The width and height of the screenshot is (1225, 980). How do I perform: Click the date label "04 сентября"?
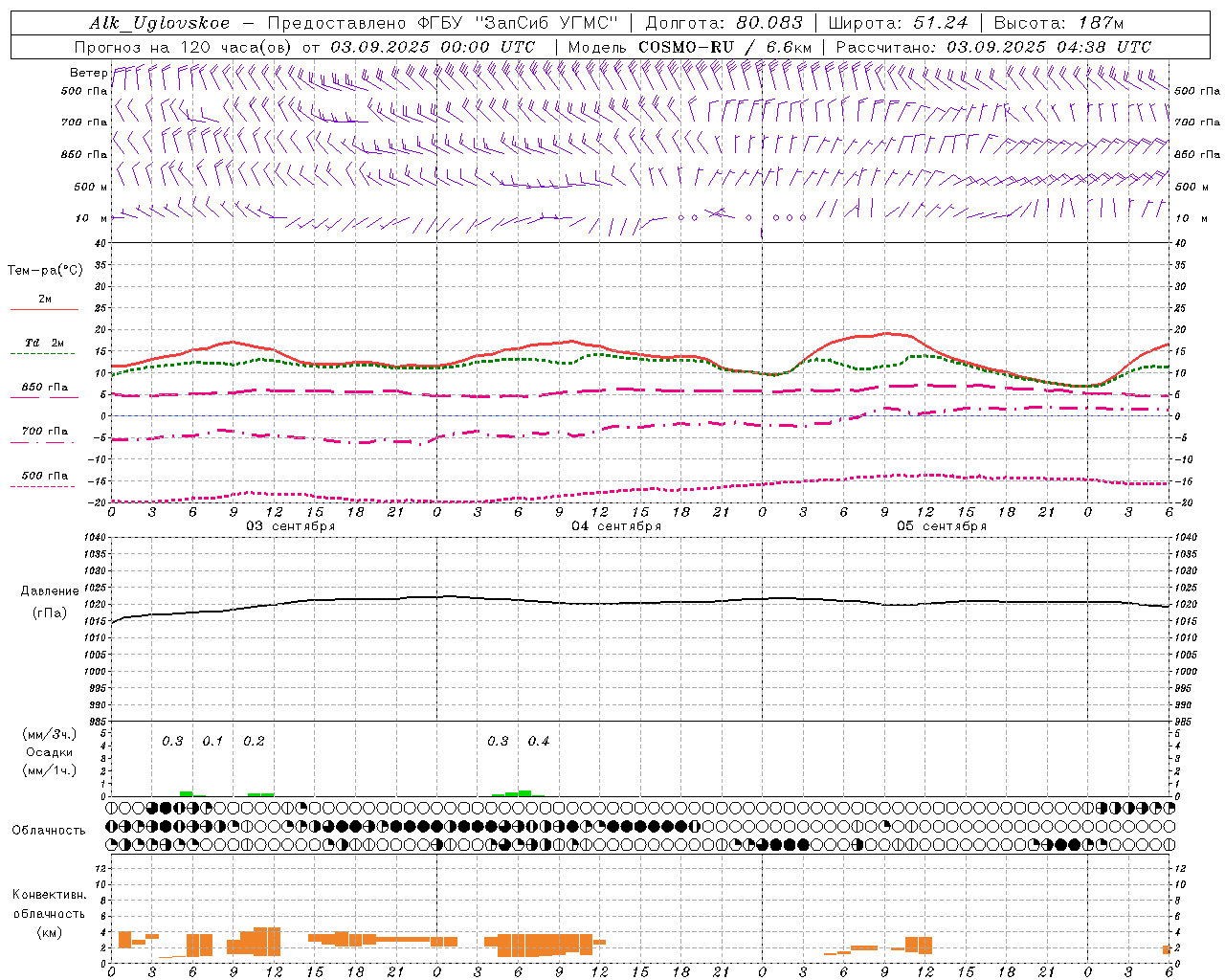tap(616, 526)
